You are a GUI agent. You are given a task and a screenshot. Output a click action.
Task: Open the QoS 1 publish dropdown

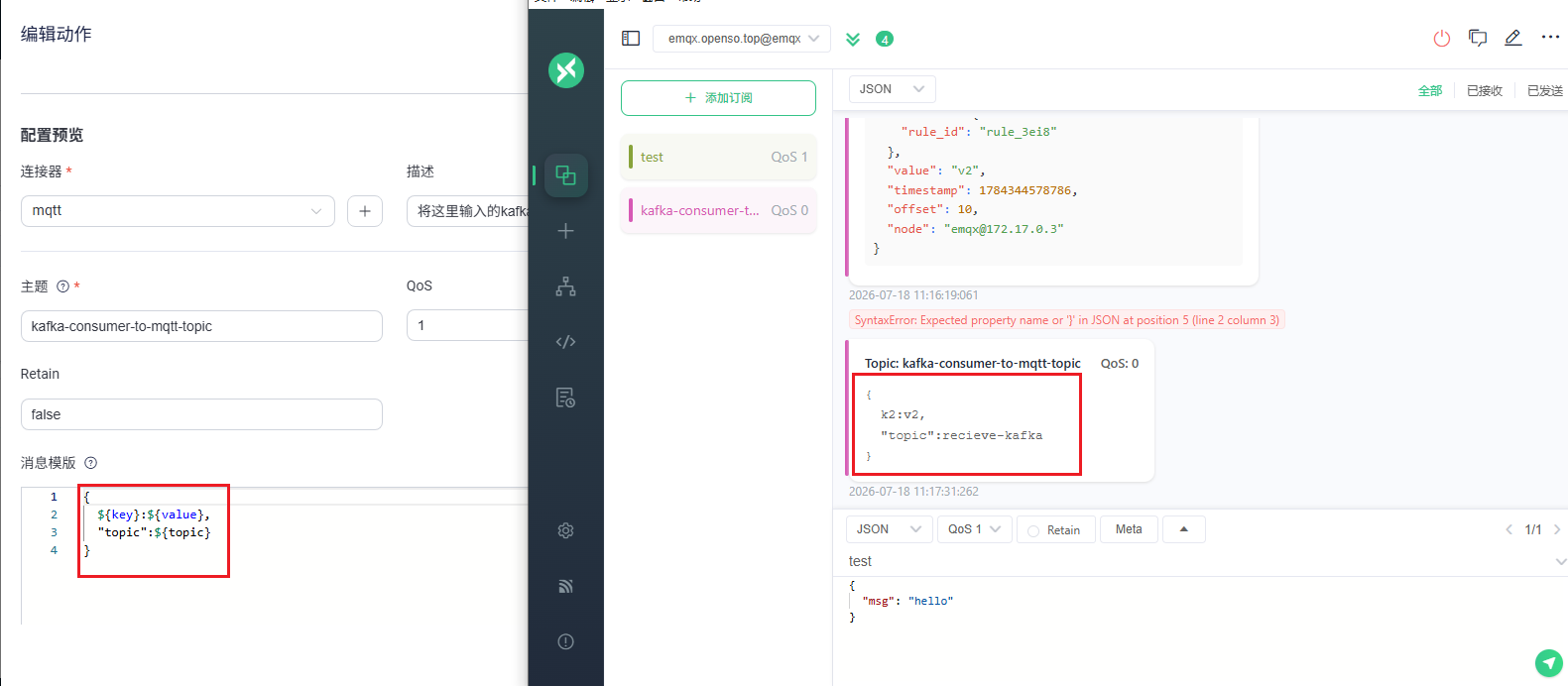pos(975,529)
